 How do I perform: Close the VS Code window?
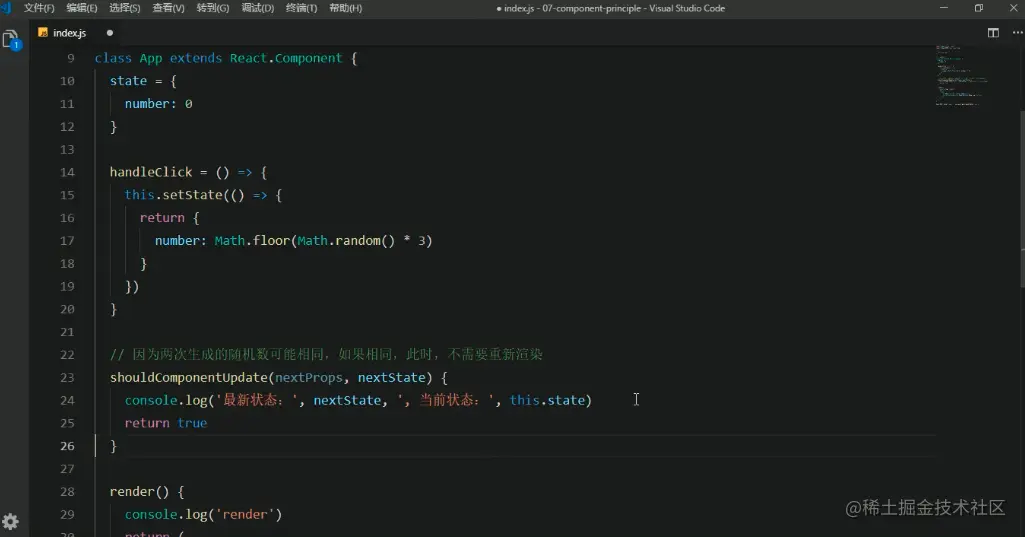tap(1013, 8)
